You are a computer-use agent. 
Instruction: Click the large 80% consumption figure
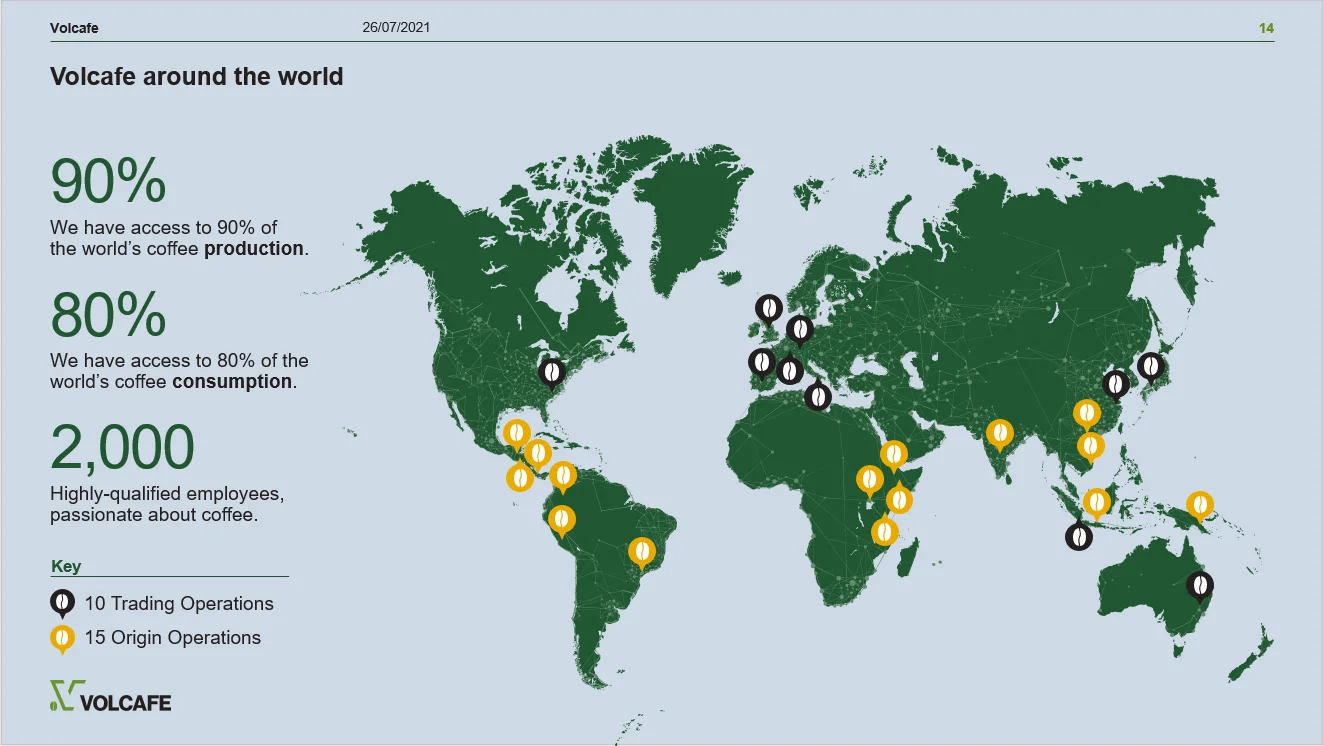108,315
